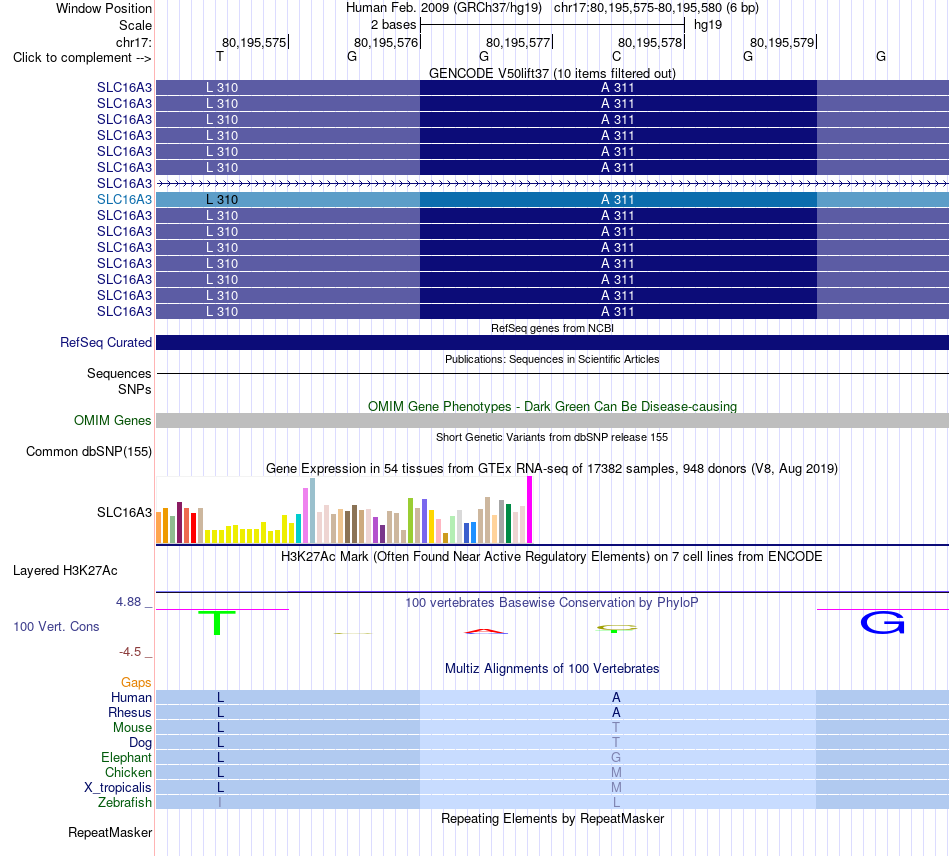Click the Zebrafish alignment row label
The height and width of the screenshot is (856, 950).
pos(125,802)
